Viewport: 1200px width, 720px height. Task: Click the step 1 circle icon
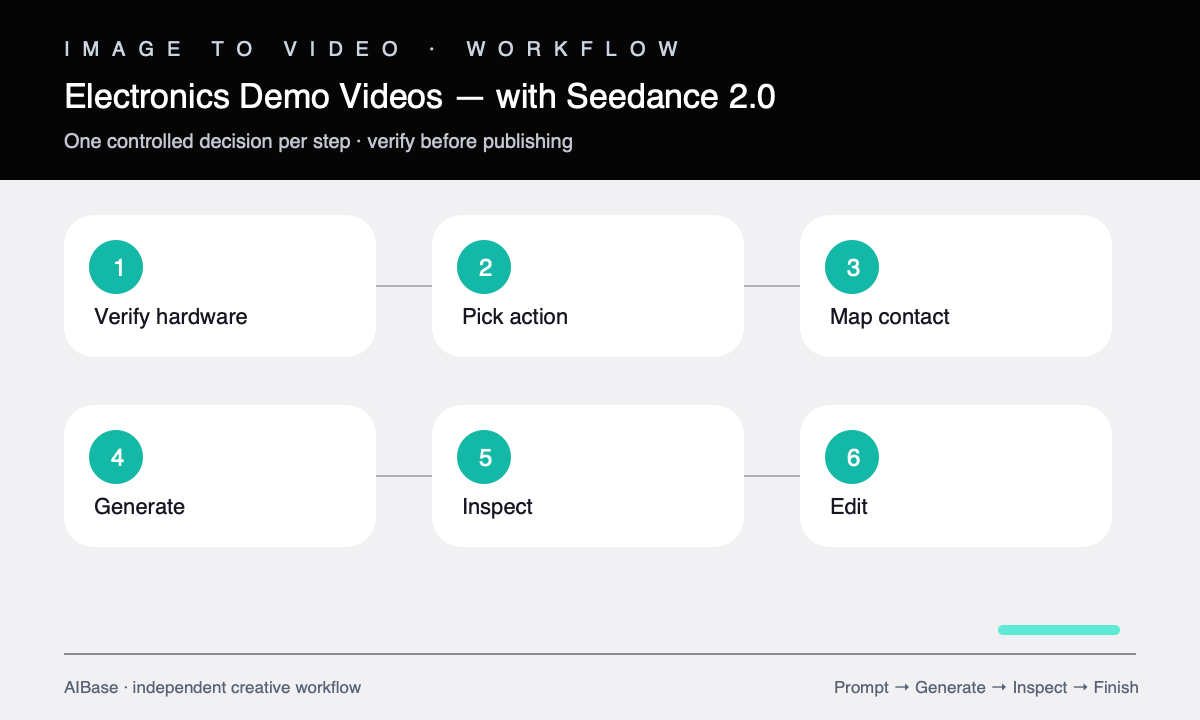point(116,267)
